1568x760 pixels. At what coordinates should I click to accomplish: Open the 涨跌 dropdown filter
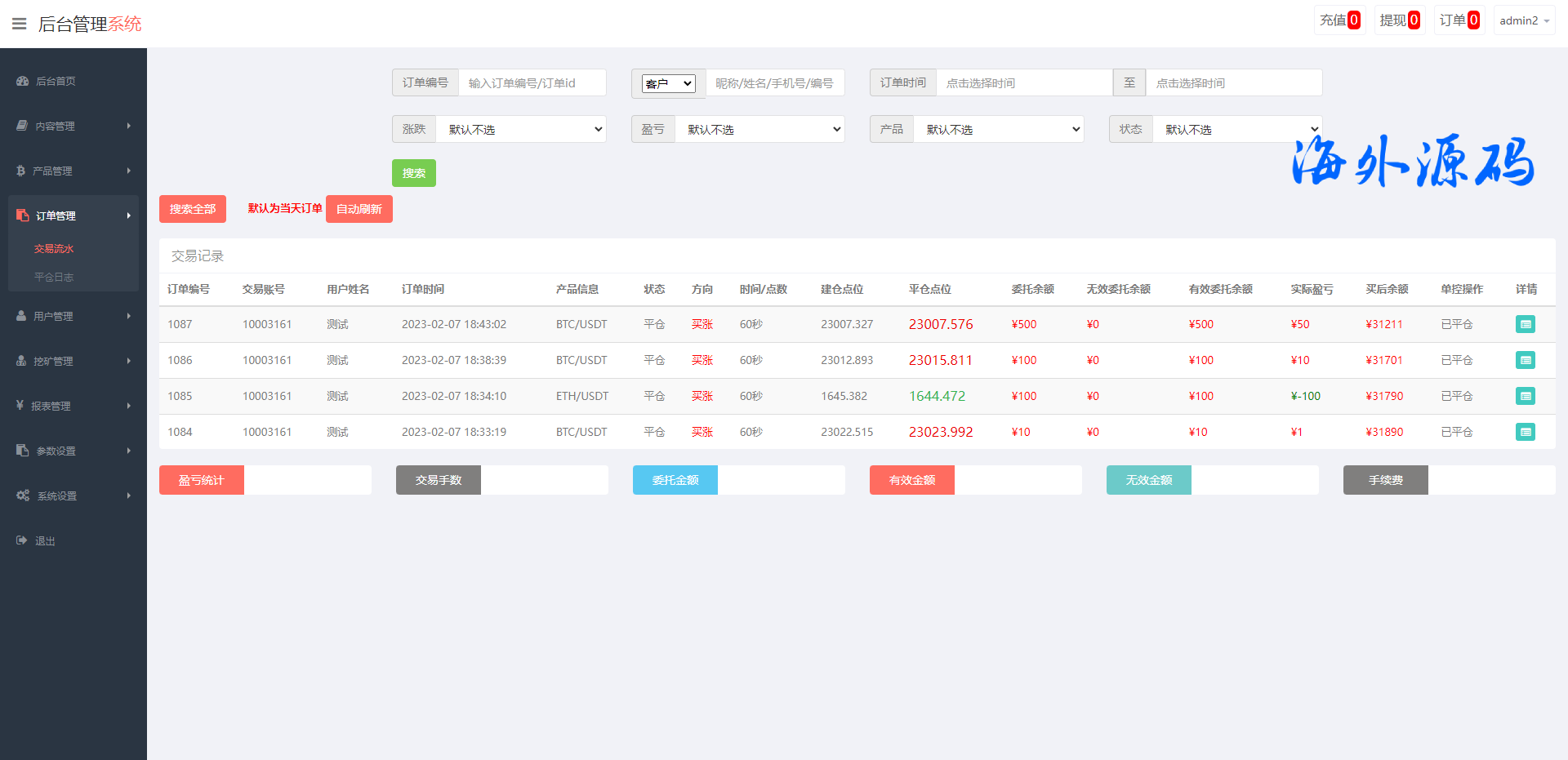pyautogui.click(x=521, y=129)
